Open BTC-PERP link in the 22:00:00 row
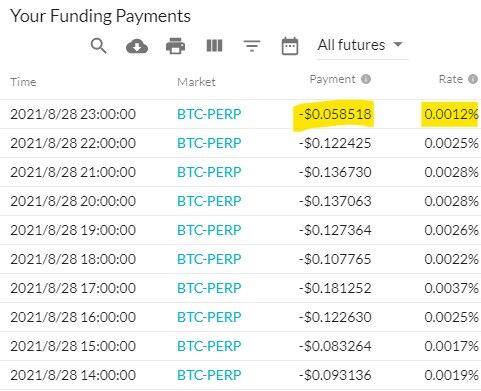 pyautogui.click(x=209, y=143)
